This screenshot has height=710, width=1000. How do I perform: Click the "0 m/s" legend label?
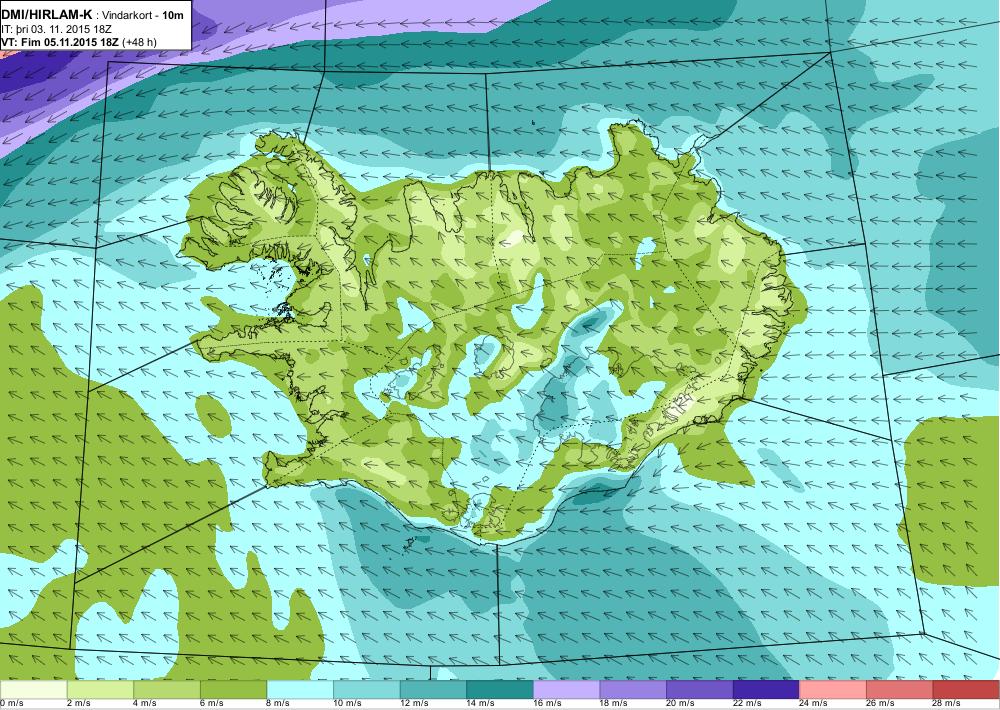[x=11, y=704]
